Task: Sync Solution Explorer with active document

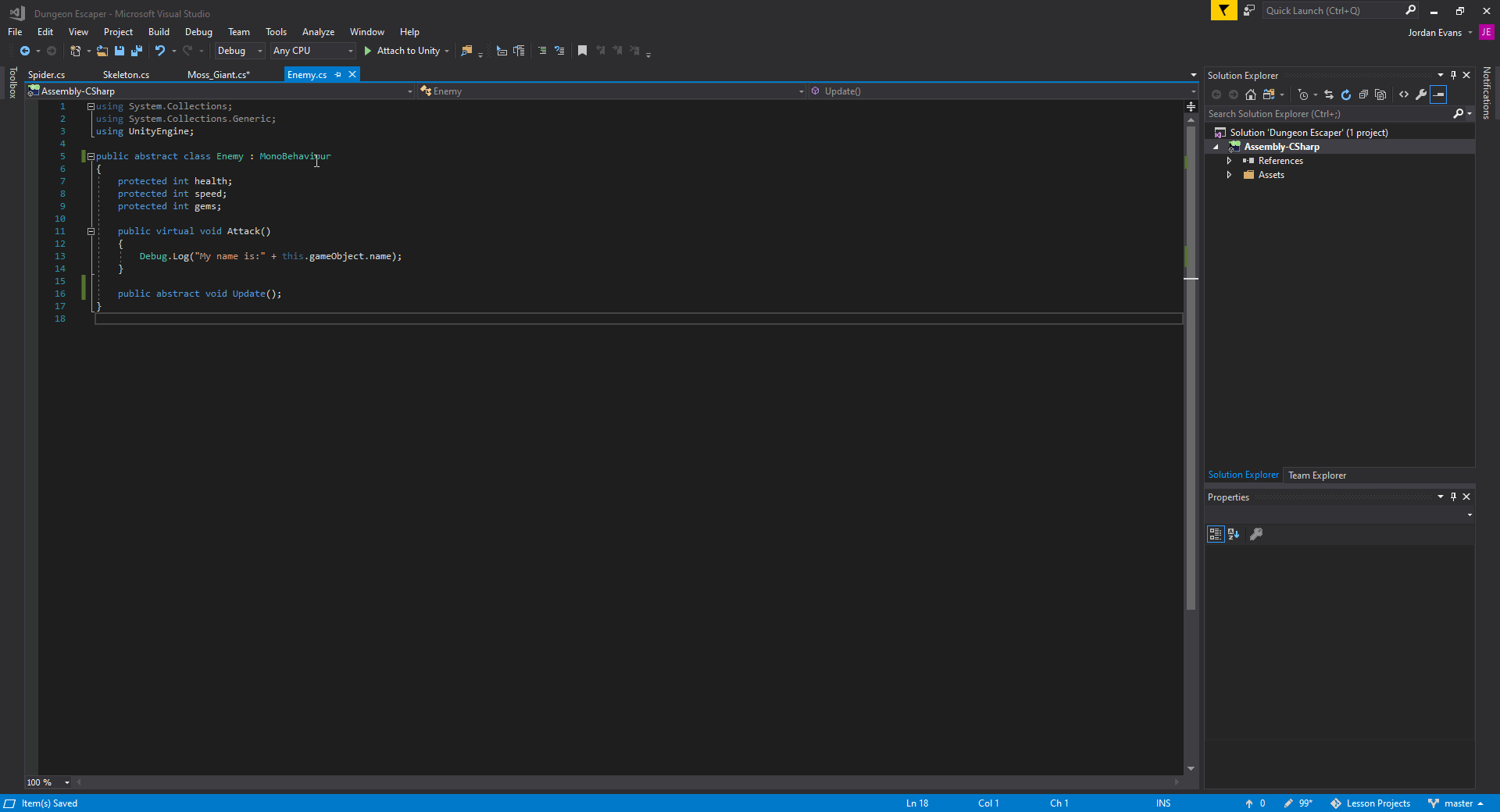Action: (1328, 94)
